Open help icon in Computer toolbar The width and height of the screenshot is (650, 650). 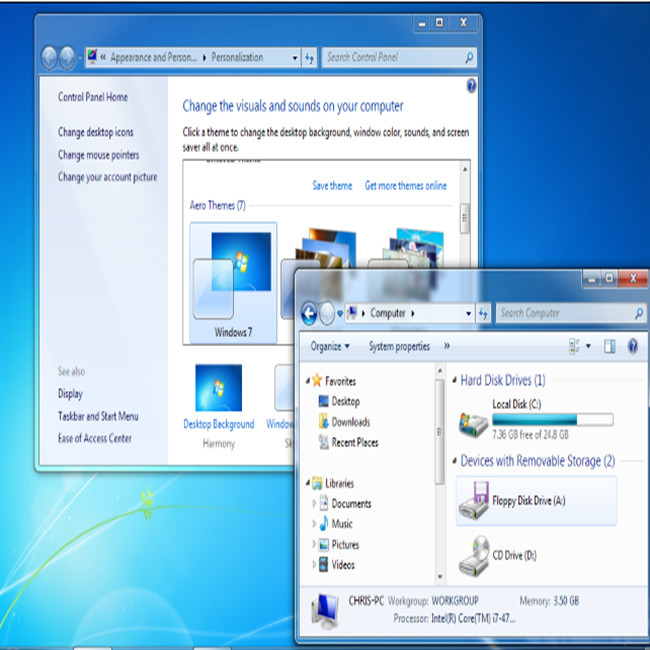(x=633, y=346)
